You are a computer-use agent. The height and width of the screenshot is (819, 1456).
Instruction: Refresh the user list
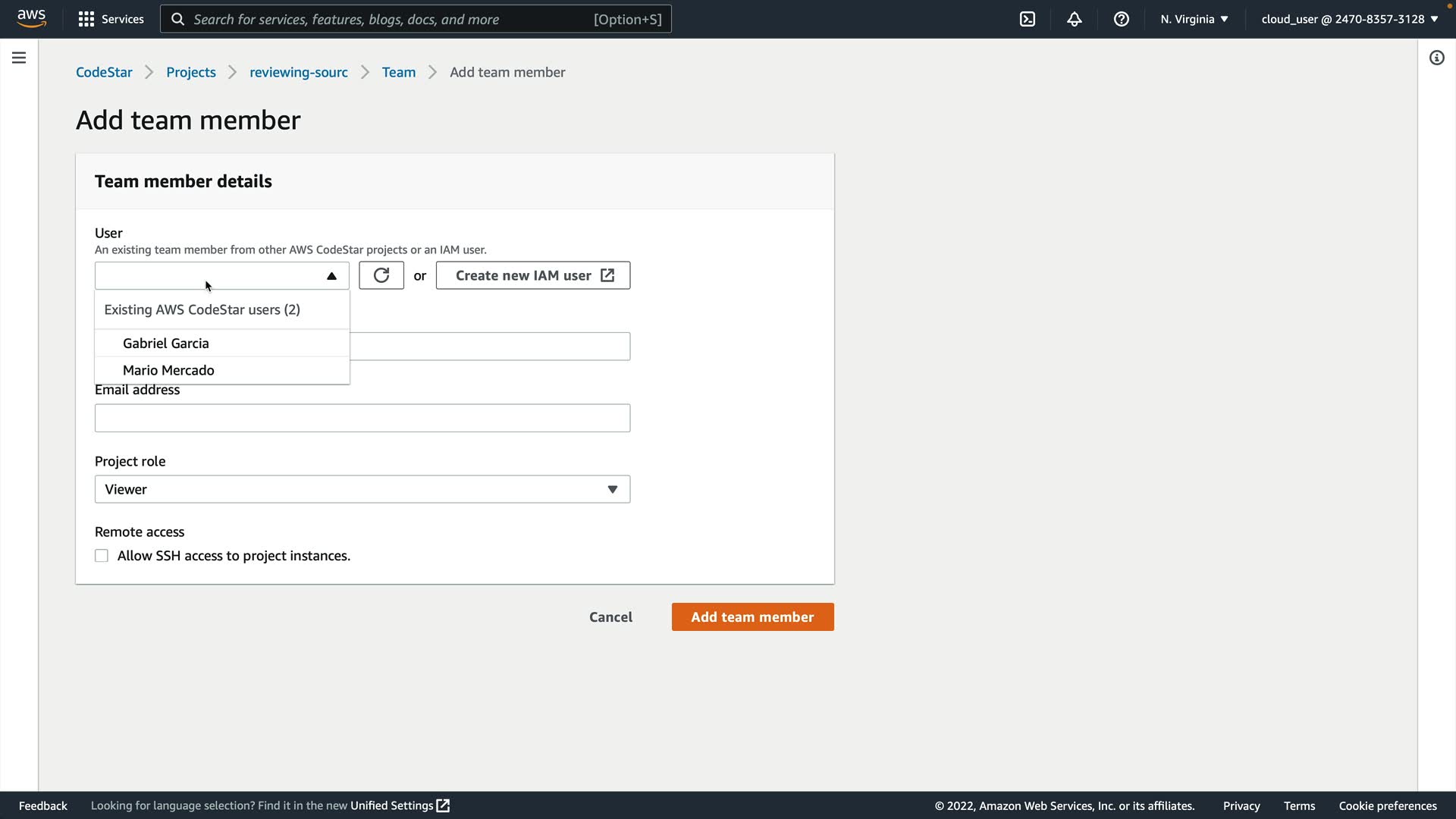[x=381, y=275]
